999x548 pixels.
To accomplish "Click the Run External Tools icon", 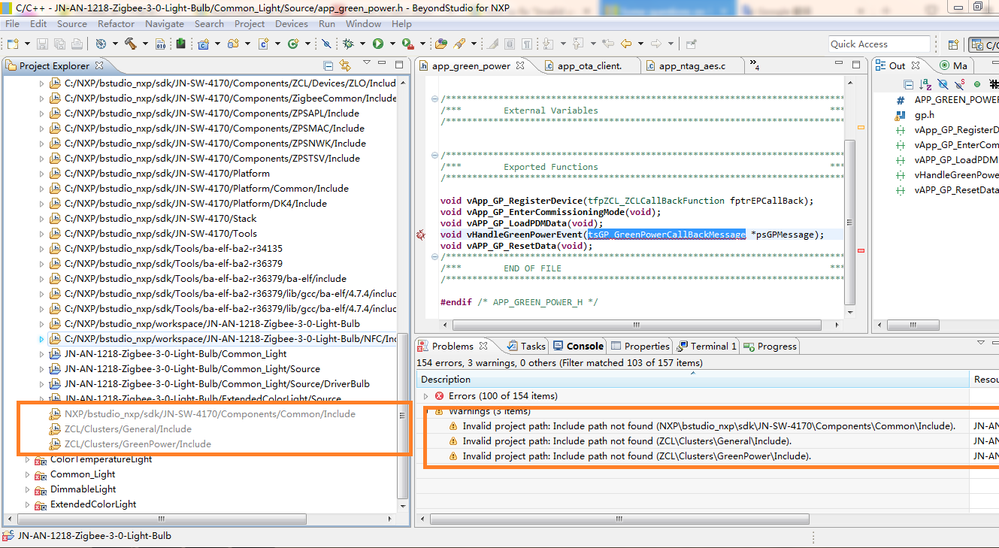I will pos(408,44).
